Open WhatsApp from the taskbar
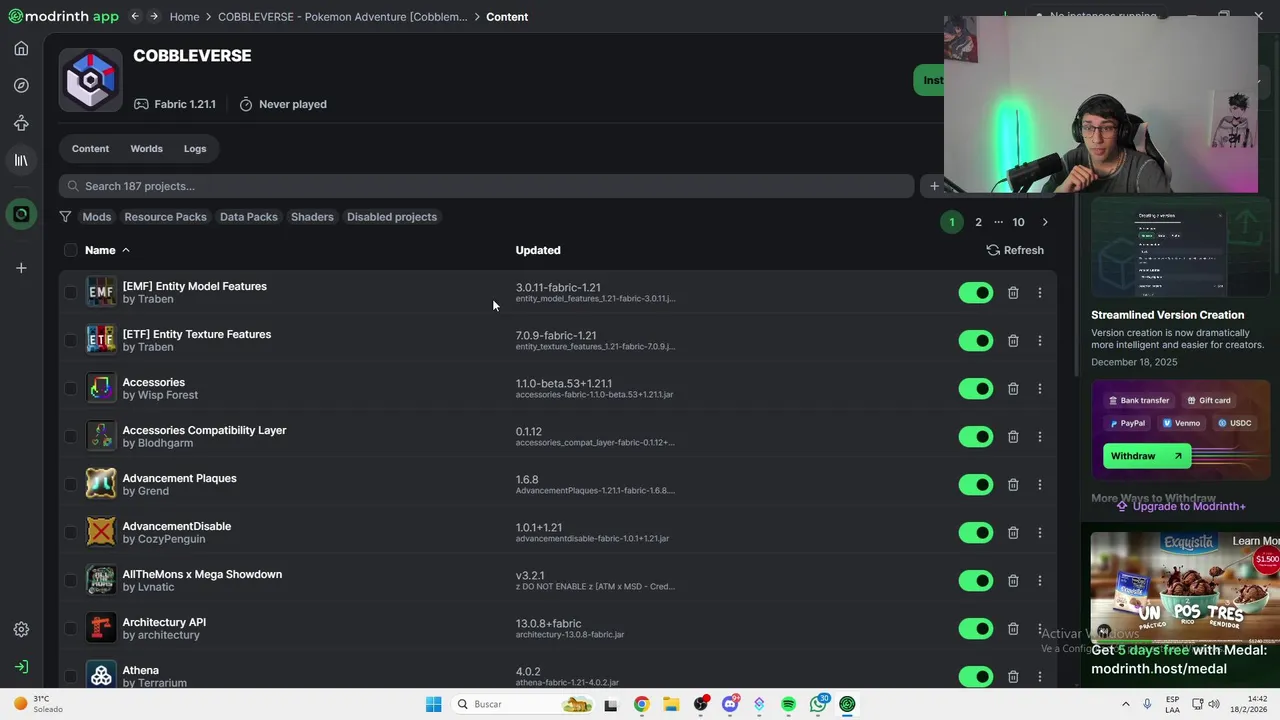The image size is (1280, 720). coord(818,704)
